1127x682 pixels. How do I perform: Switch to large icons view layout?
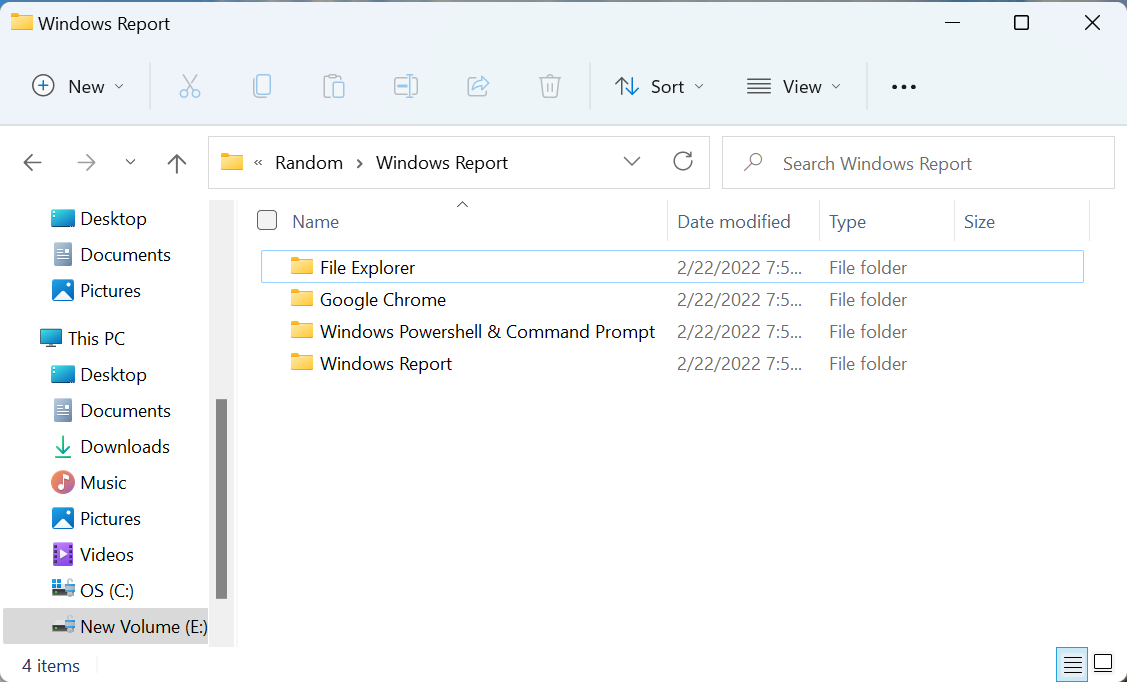coord(1103,664)
